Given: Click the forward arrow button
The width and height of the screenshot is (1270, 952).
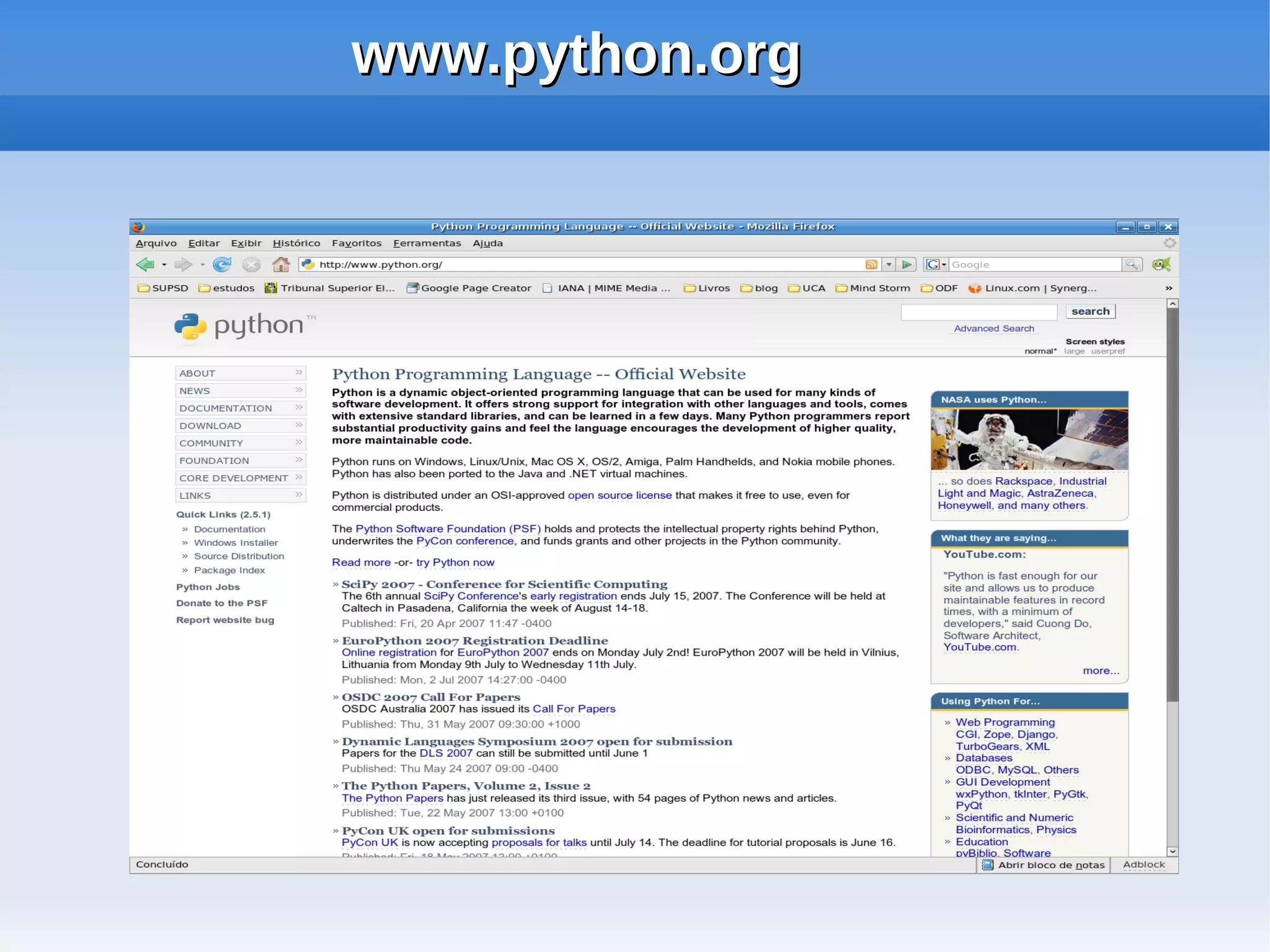Looking at the screenshot, I should tap(182, 265).
